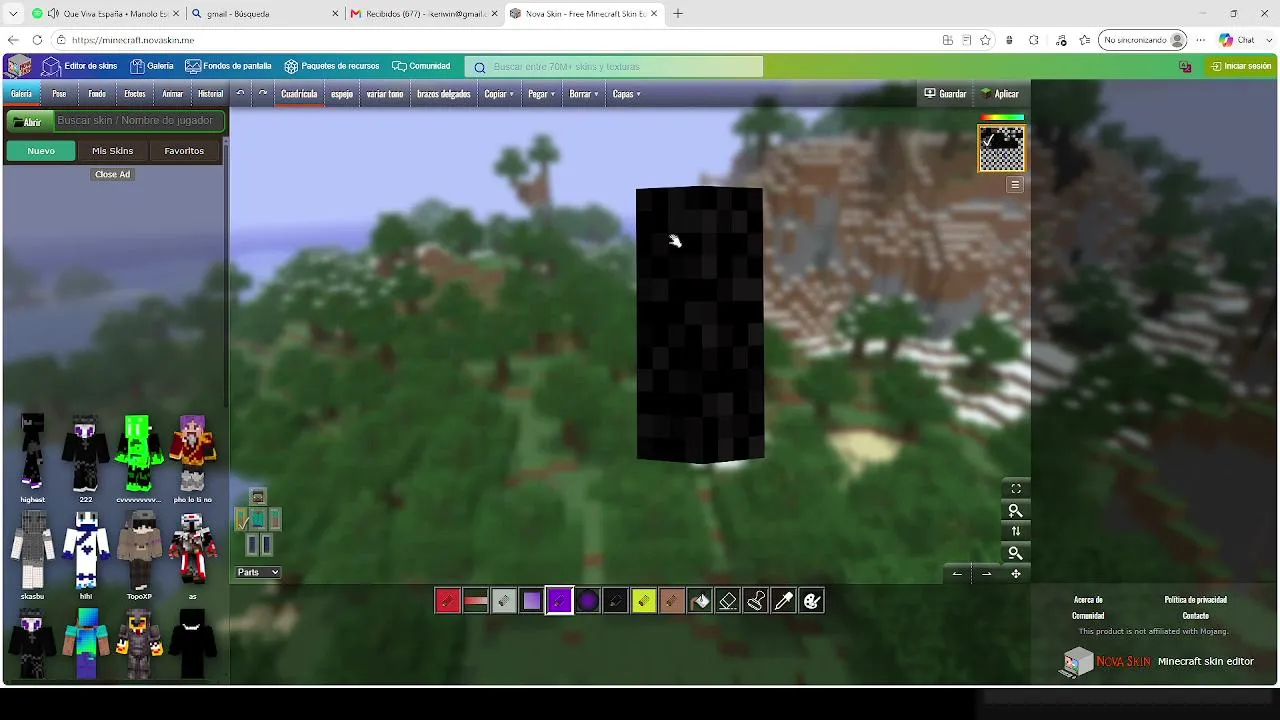Open the browser tab list dropdown
Viewport: 1280px width, 720px height.
[x=13, y=14]
